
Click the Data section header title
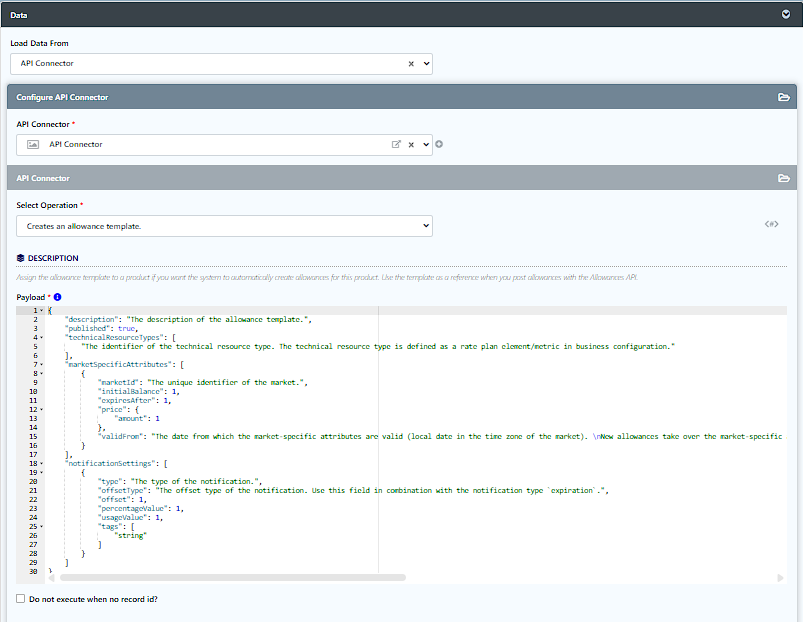[18, 15]
